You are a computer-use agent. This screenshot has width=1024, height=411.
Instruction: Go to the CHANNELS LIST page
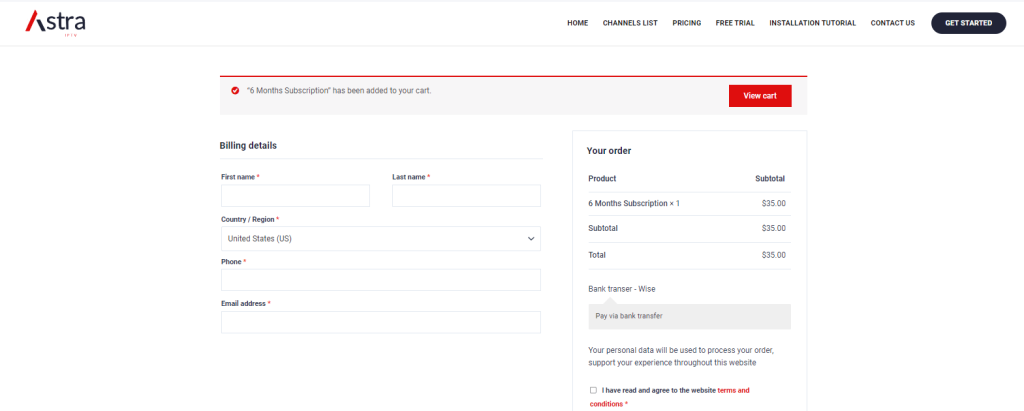630,23
